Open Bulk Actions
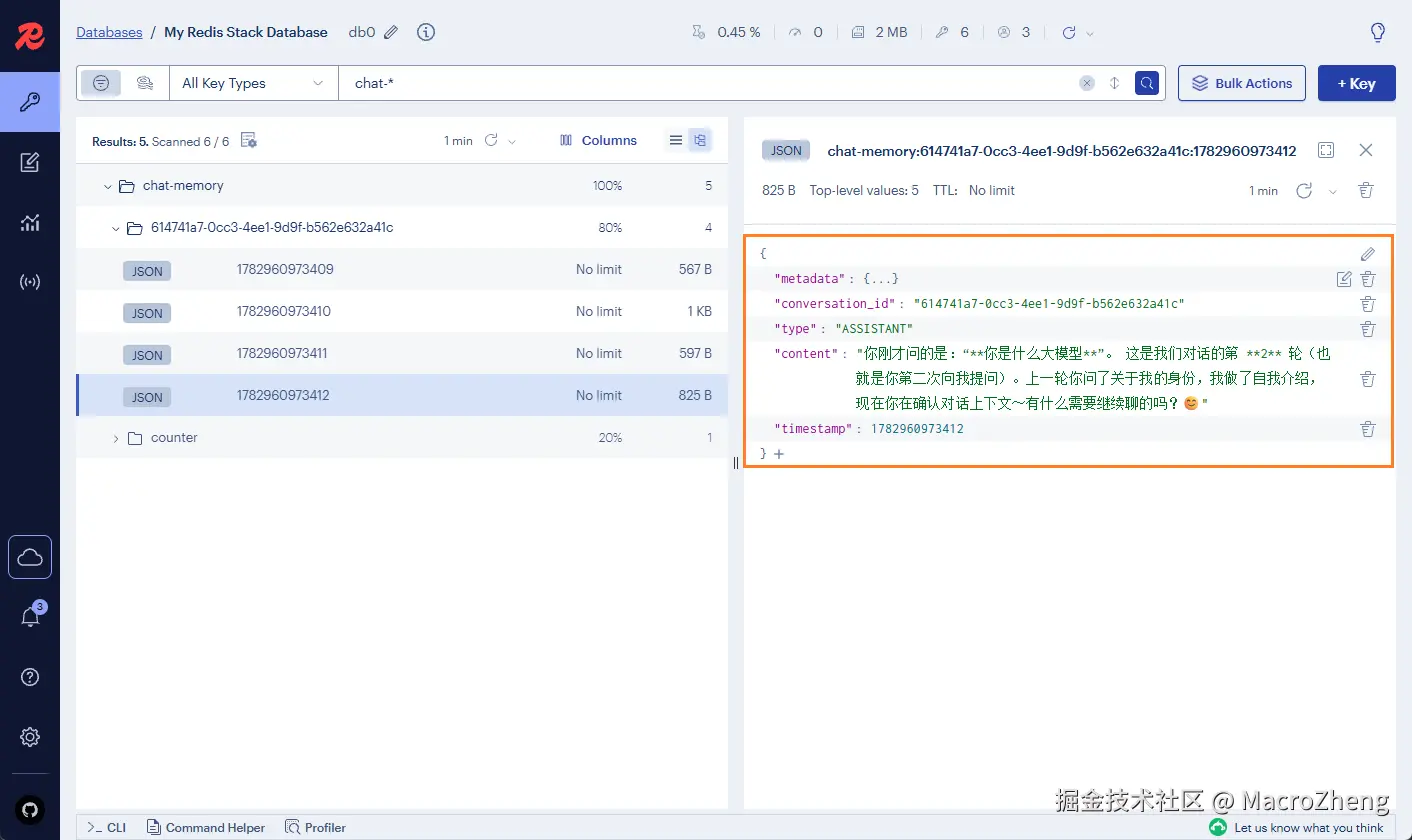Screen dimensions: 1412x840 (1243, 83)
